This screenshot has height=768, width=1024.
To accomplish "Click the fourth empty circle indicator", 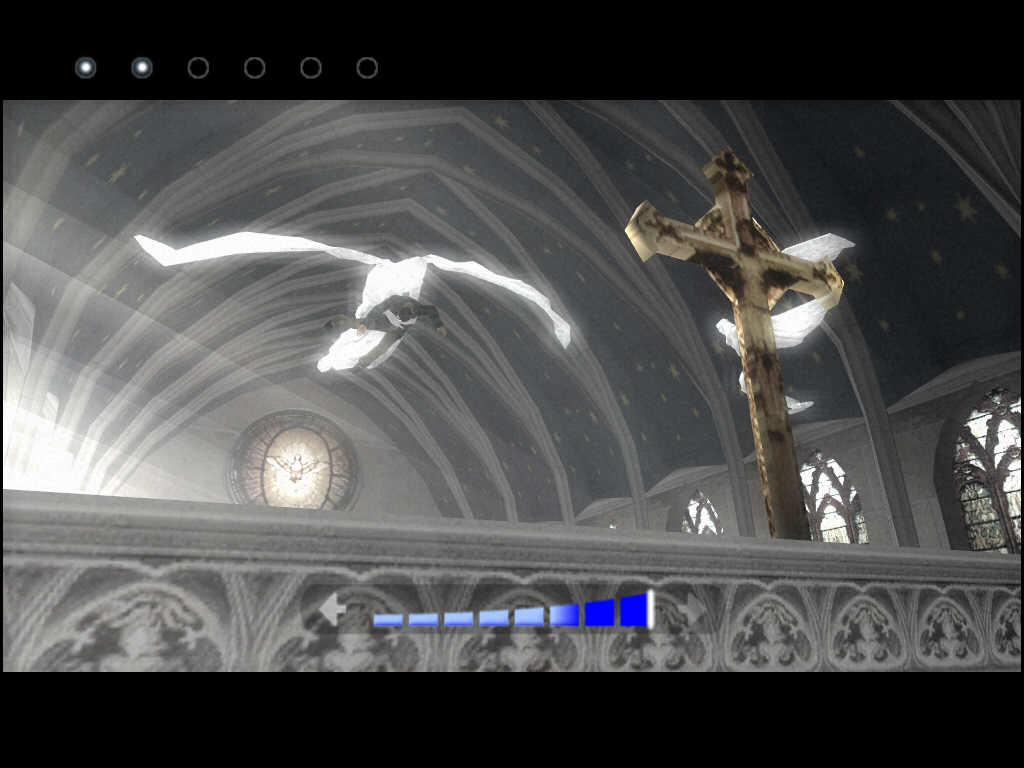I will 255,68.
